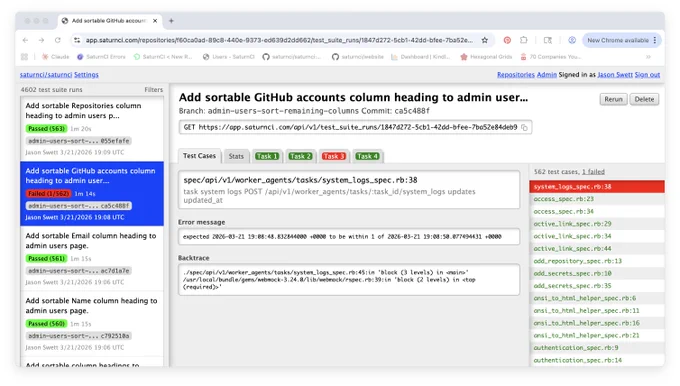Go back using the browser back arrow
This screenshot has height=386, width=680.
tap(25, 40)
